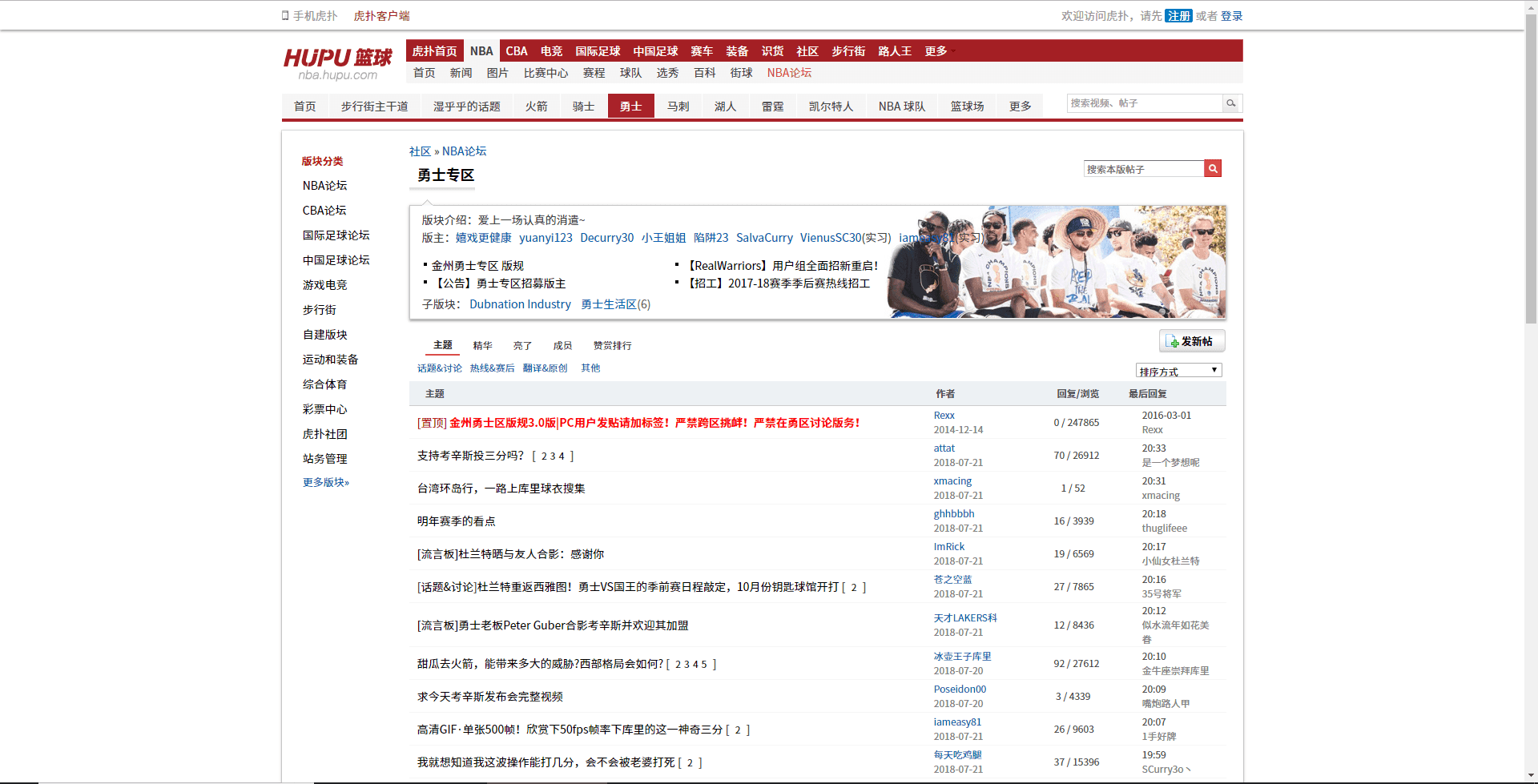Click the mobile phone icon beside 手机虎扑
1538x784 pixels.
(285, 15)
